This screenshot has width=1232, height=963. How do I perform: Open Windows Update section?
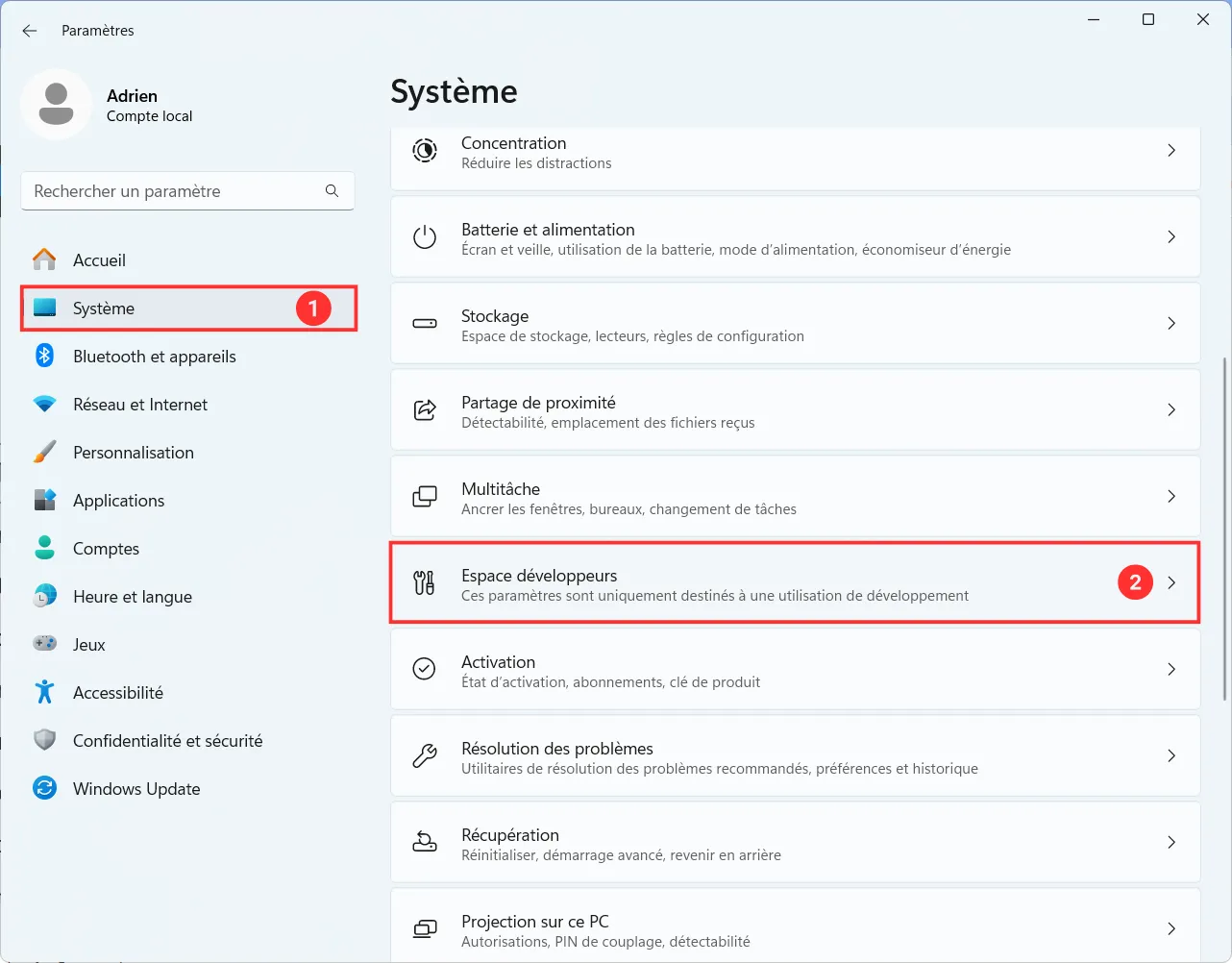[x=136, y=789]
